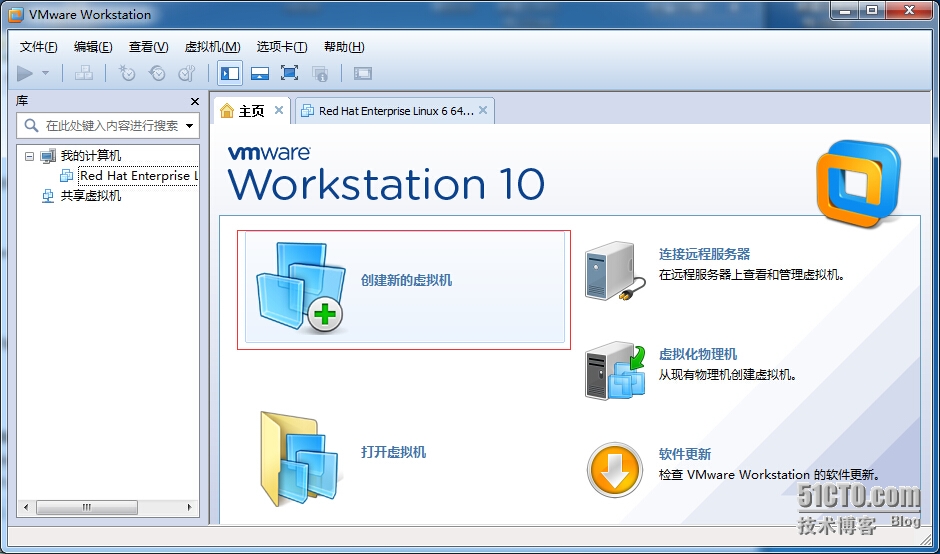Viewport: 940px width, 554px height.
Task: Click the take snapshot toolbar icon
Action: coord(126,73)
